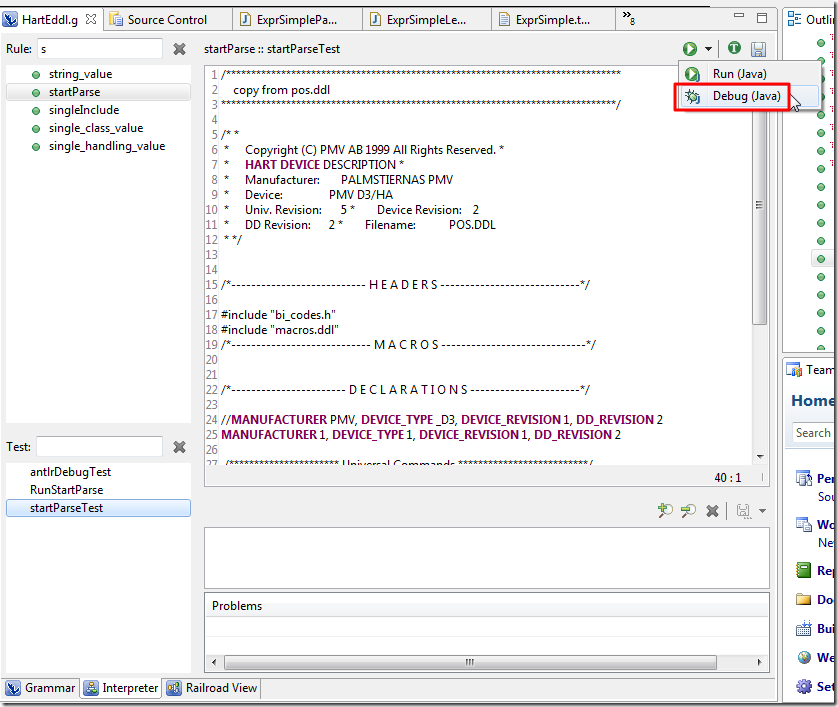Open the dropdown beside save-as icon

(x=763, y=511)
